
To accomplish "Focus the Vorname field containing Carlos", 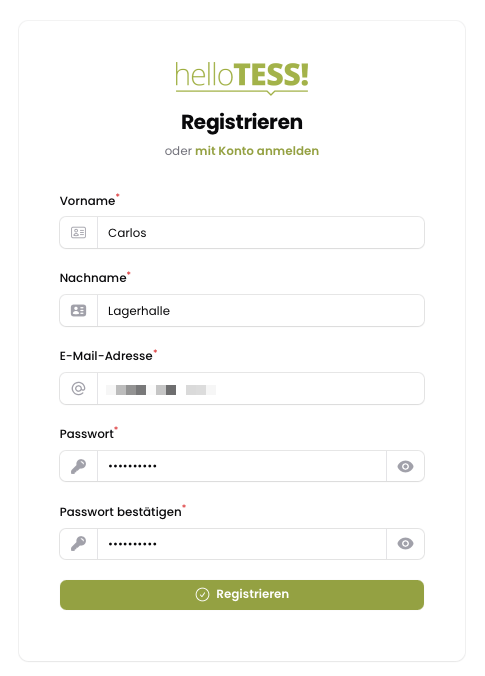I will (x=261, y=233).
